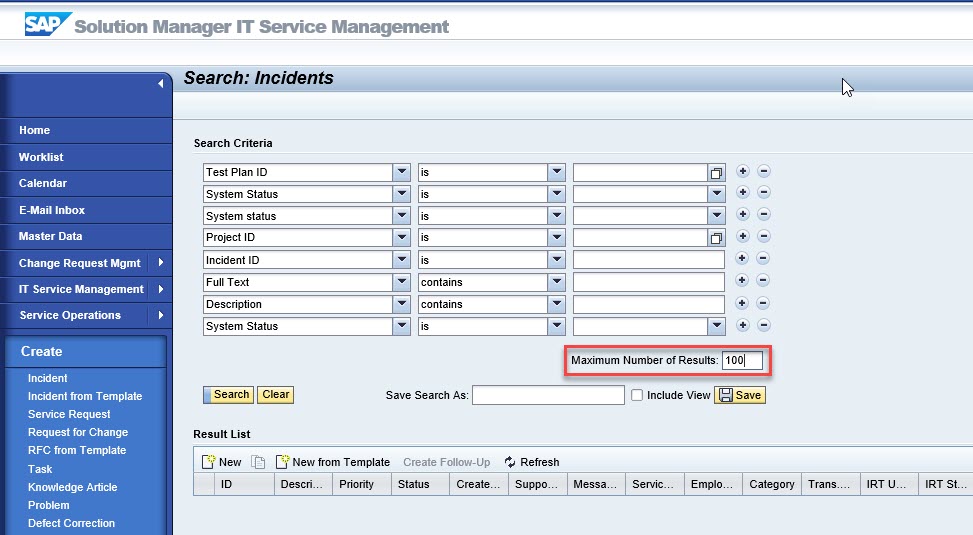Click the Maximum Number of Results field
This screenshot has width=973, height=535.
tap(743, 360)
